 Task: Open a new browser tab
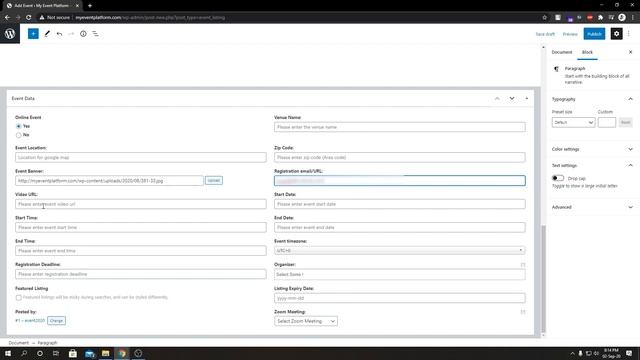[90, 6]
